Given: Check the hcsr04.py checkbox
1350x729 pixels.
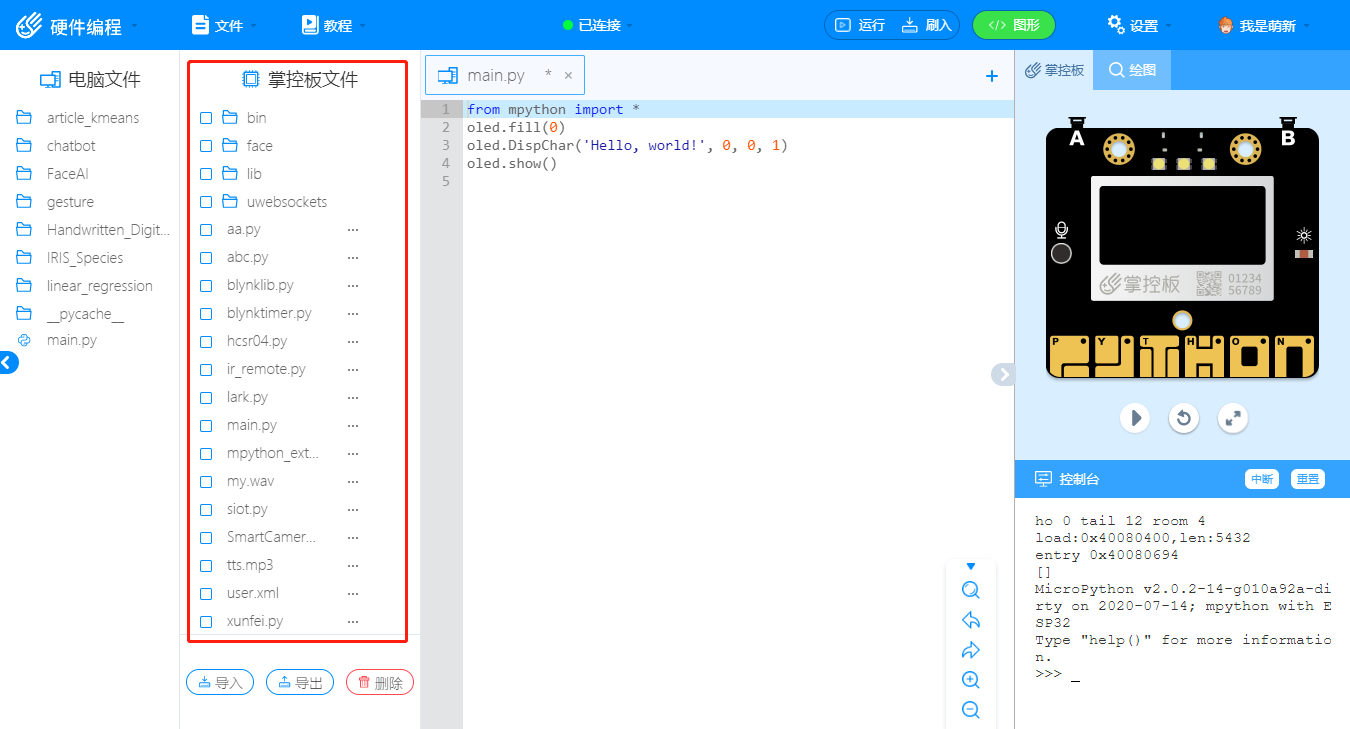Looking at the screenshot, I should tap(206, 342).
